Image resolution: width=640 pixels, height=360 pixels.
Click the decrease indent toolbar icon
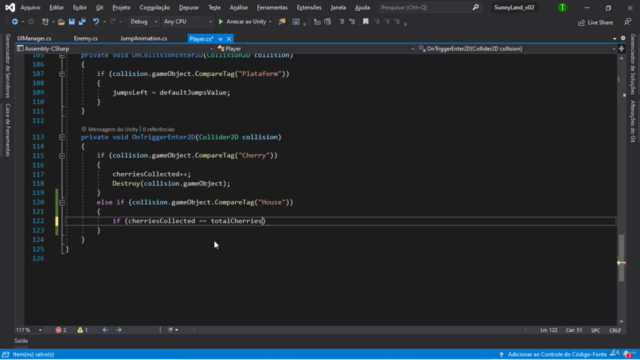(x=341, y=22)
